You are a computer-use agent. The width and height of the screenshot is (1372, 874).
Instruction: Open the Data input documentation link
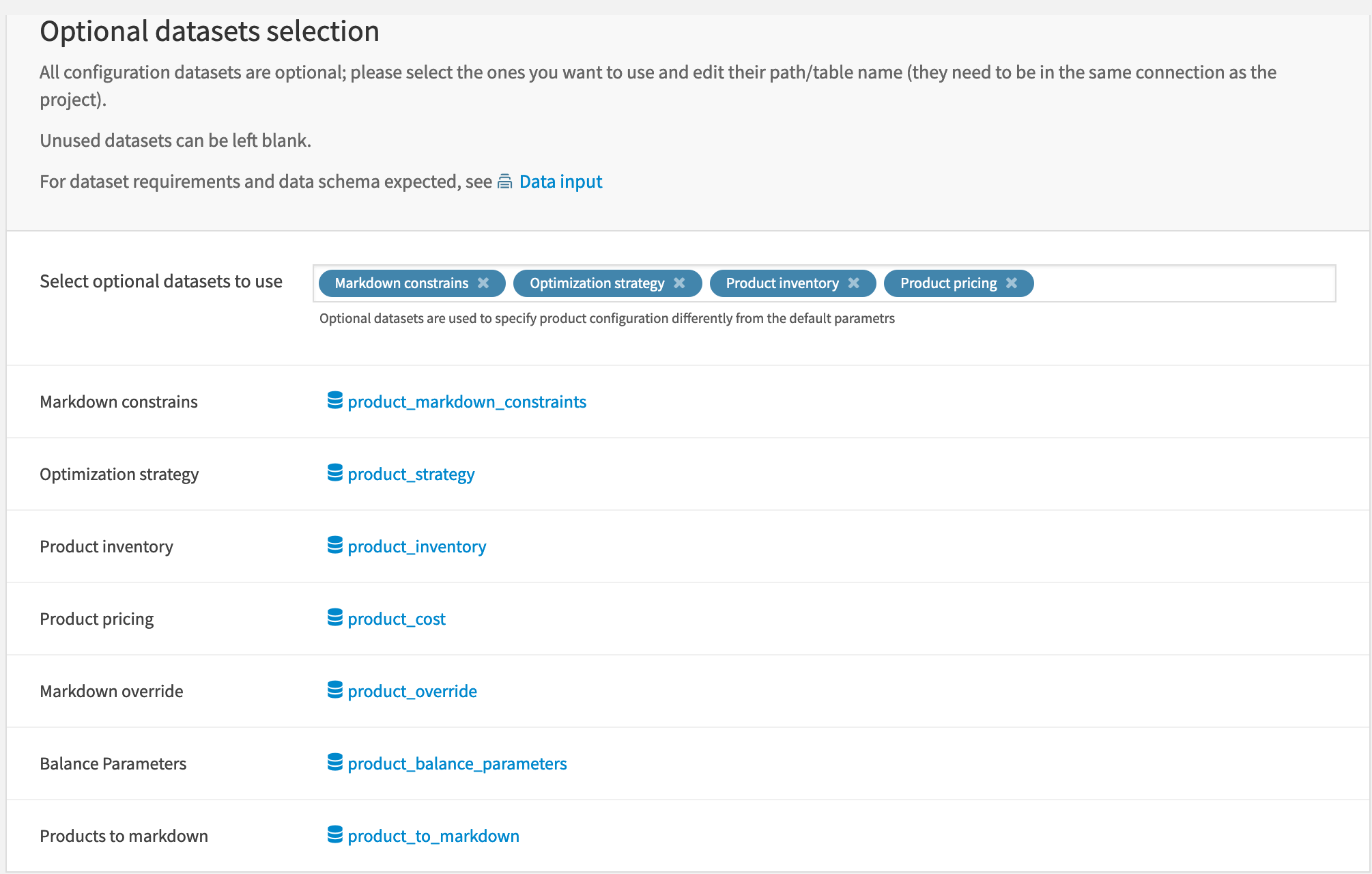coord(560,182)
